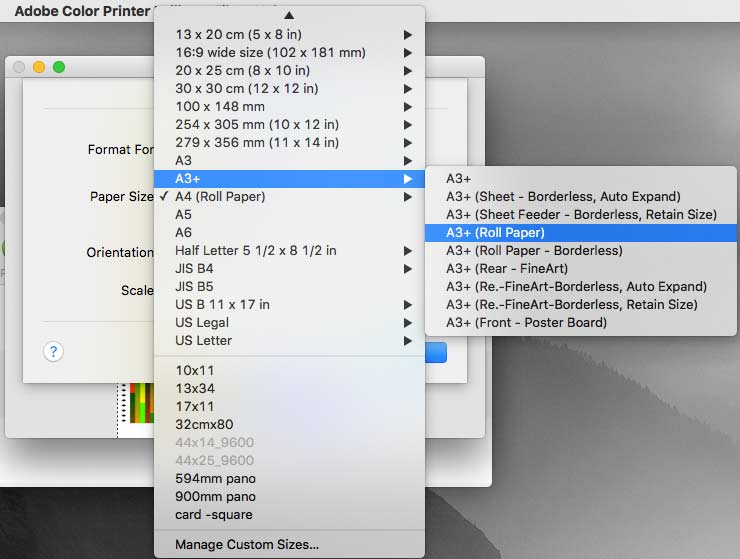Screen dimensions: 740x559
Task: Select 254 x 305 mm (10 x 12 in)
Action: tap(289, 125)
